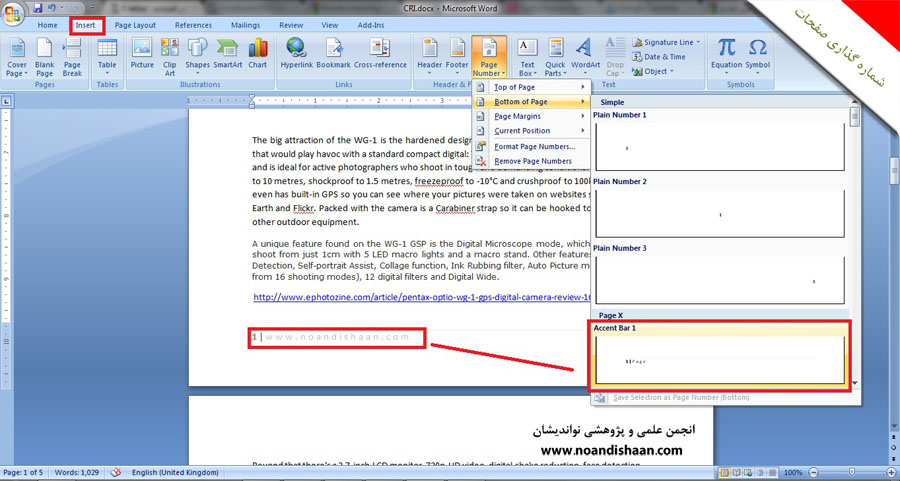Open the Header dropdown
This screenshot has width=900, height=481.
(x=429, y=56)
